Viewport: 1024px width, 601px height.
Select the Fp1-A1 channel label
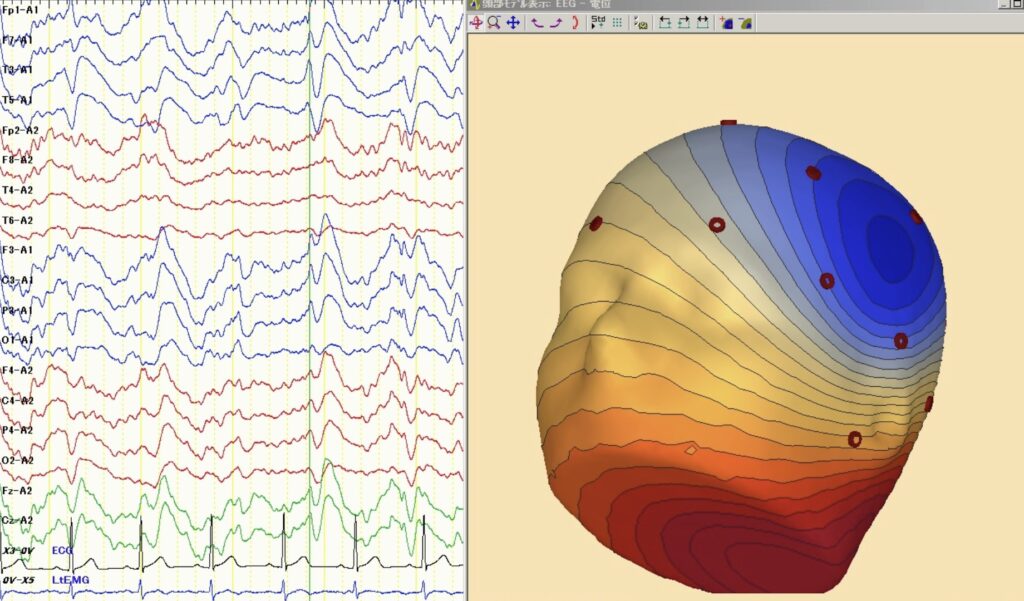pos(20,10)
